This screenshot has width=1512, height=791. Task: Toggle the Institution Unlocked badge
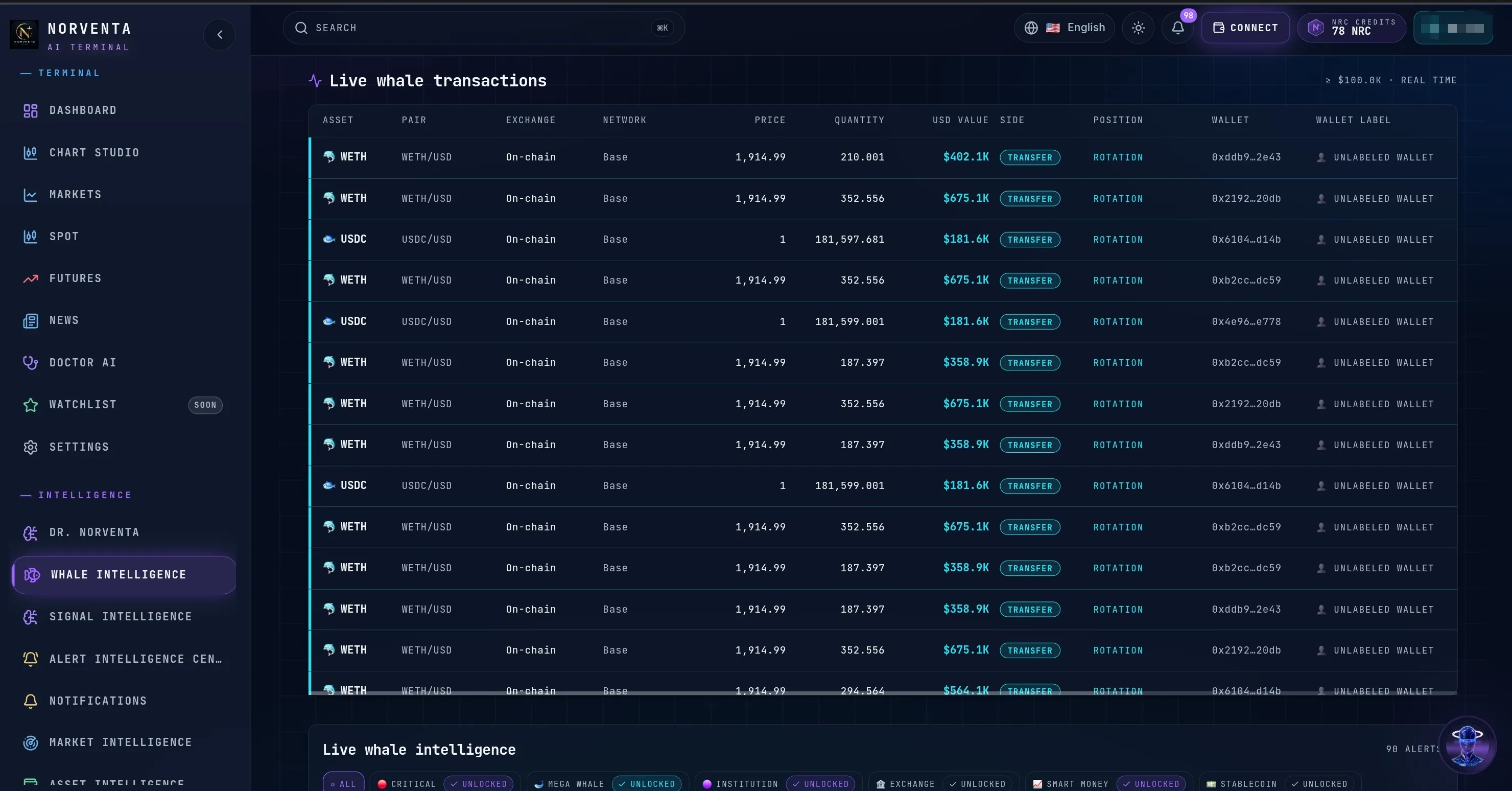coord(820,784)
